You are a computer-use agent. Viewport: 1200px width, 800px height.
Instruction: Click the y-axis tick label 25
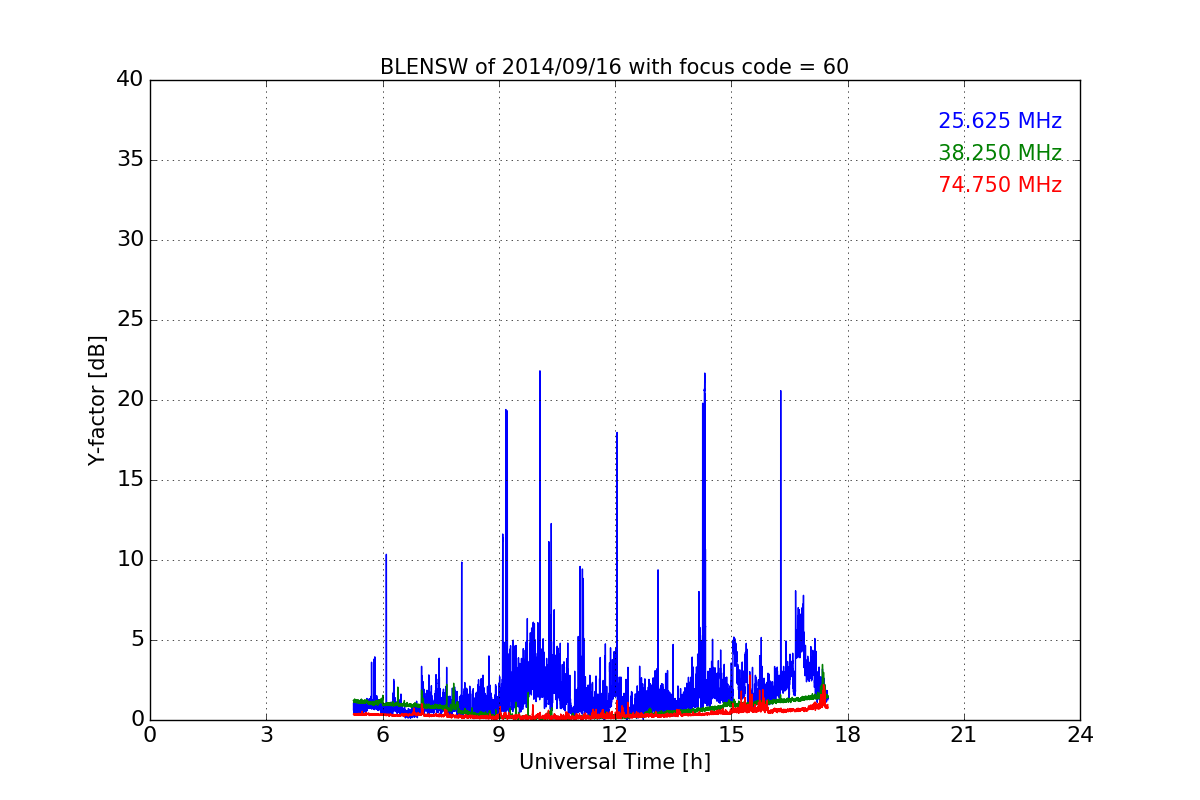point(129,320)
